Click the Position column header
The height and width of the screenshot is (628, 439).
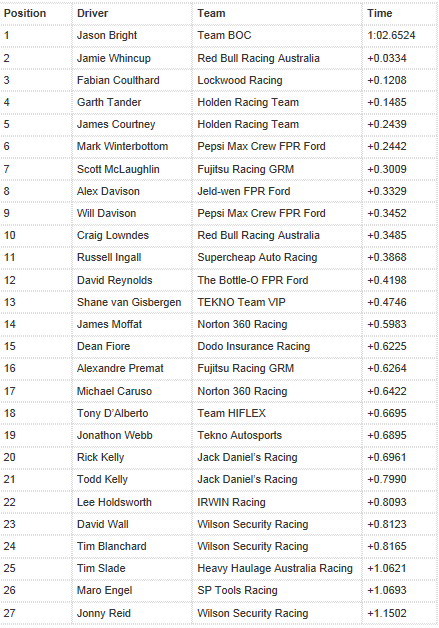[x=25, y=13]
